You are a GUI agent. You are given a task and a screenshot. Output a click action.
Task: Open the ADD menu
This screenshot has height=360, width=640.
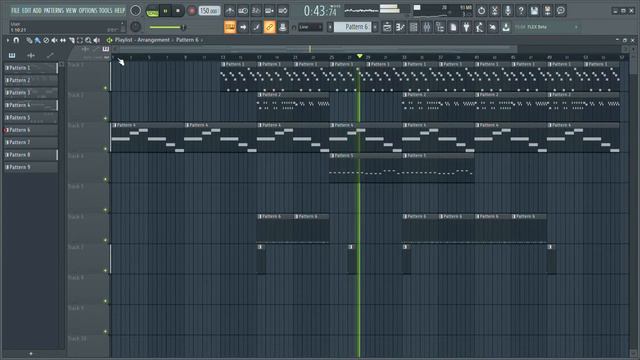(x=37, y=11)
